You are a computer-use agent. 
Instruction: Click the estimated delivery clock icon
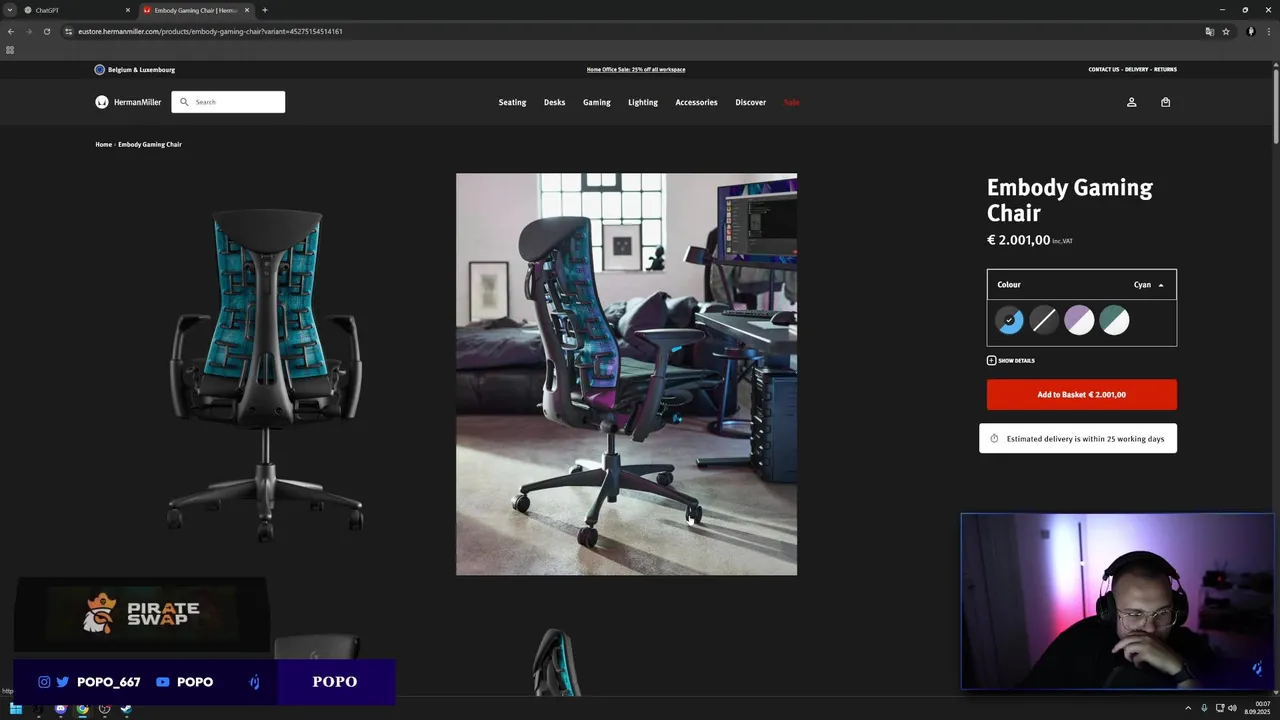tap(994, 439)
